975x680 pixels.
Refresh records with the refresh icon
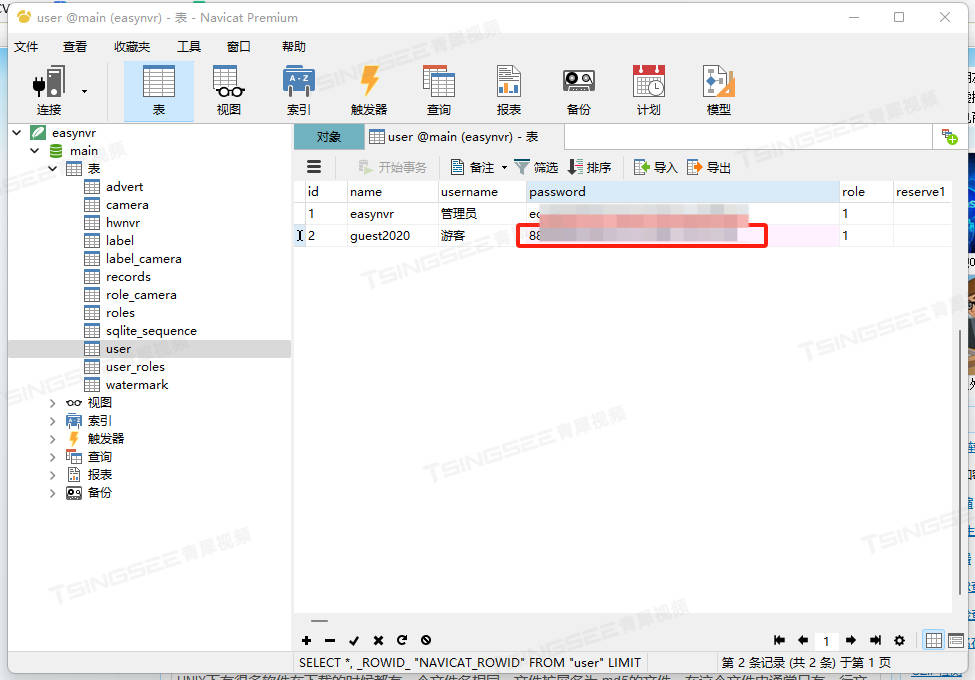(x=402, y=640)
